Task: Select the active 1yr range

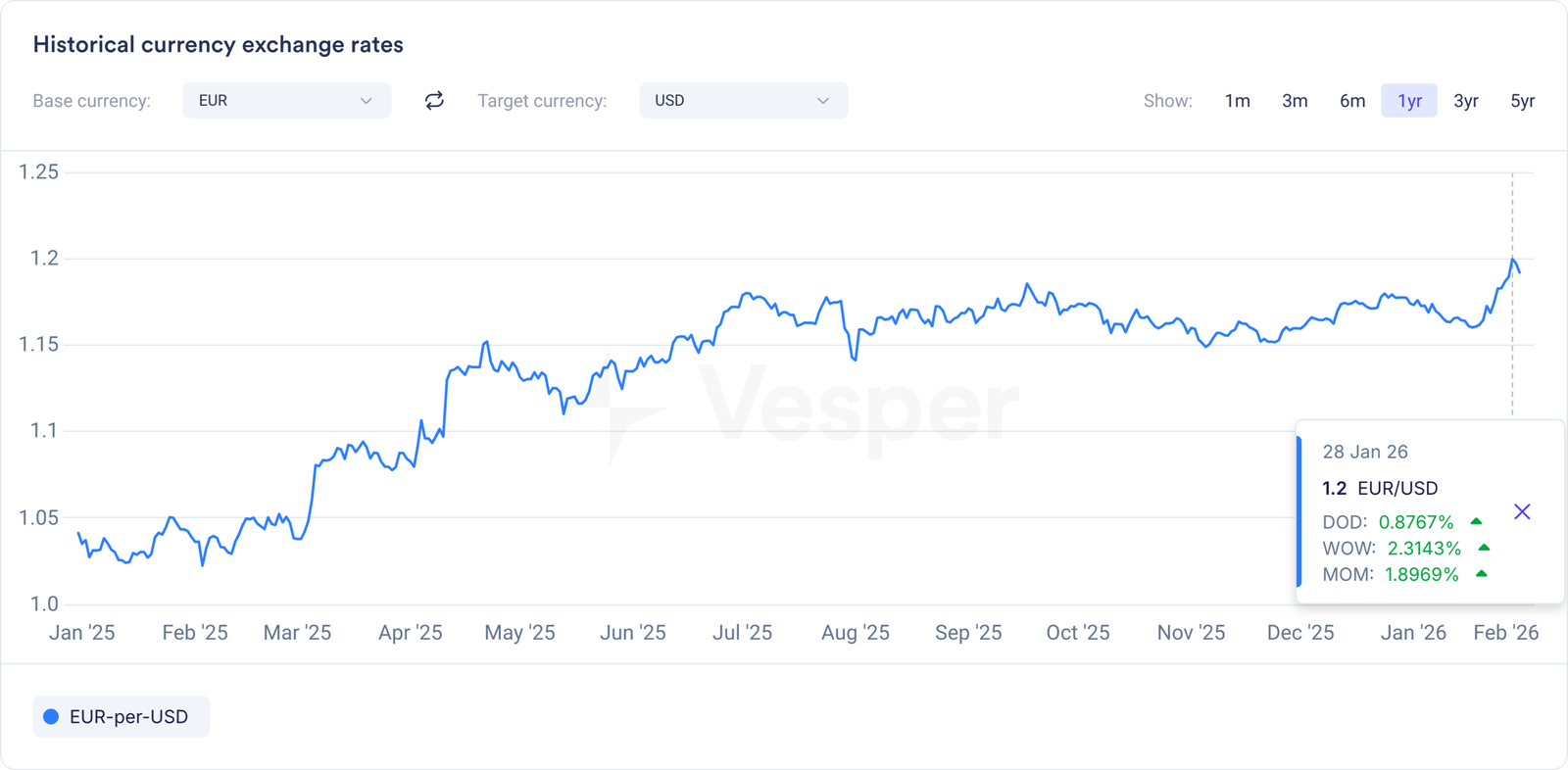Action: tap(1409, 101)
